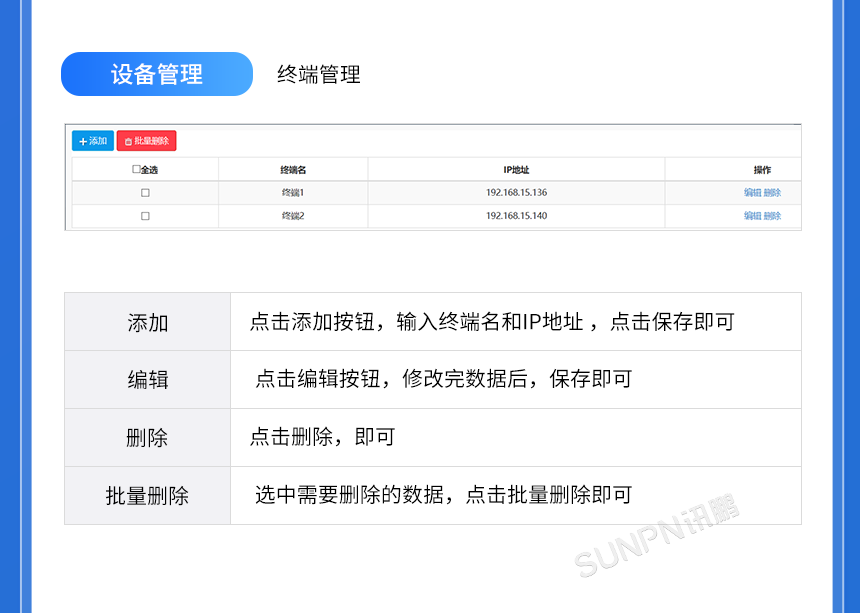Click the 添加 label in instruction table
This screenshot has height=613, width=860.
point(148,322)
